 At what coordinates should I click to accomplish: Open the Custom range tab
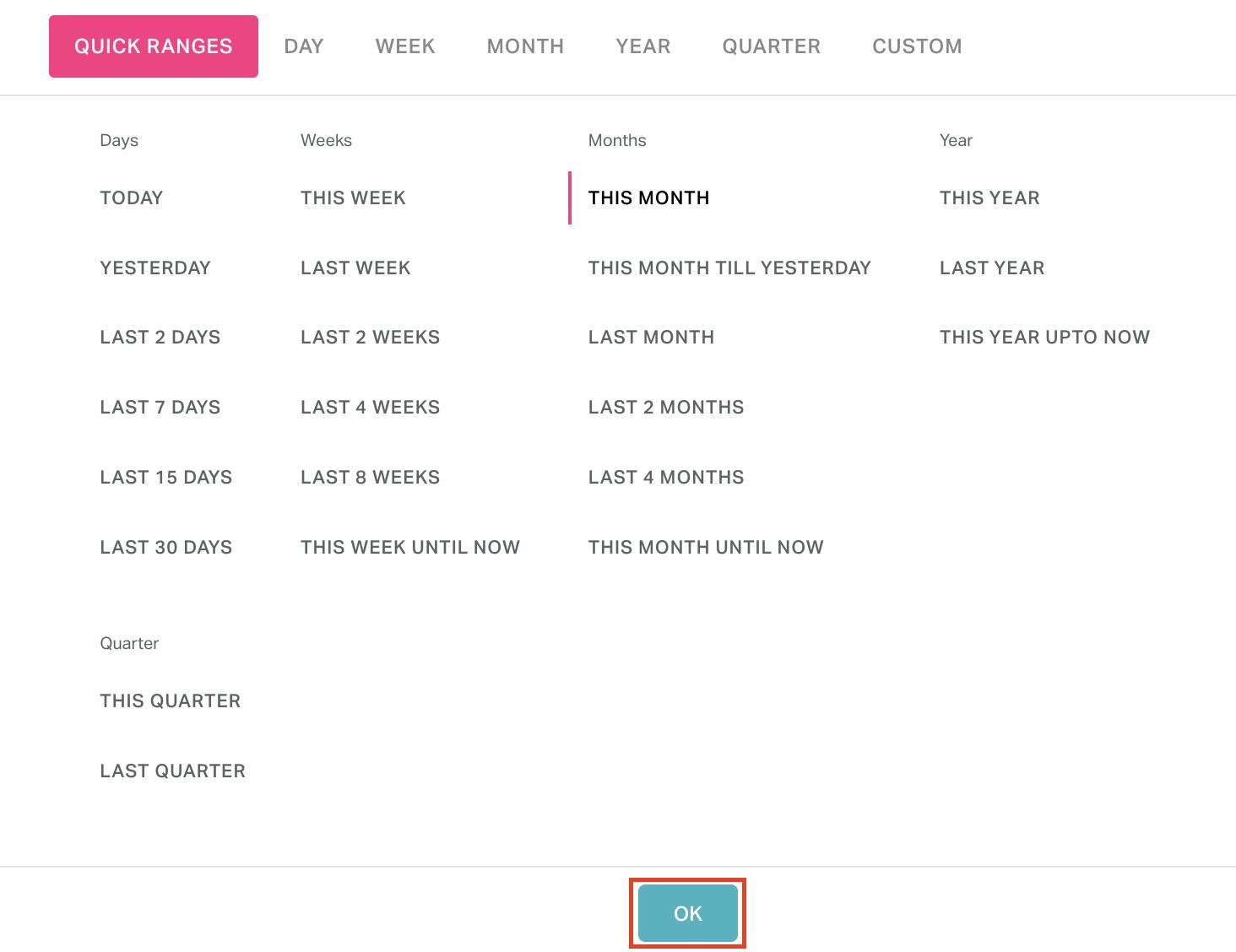[x=917, y=46]
